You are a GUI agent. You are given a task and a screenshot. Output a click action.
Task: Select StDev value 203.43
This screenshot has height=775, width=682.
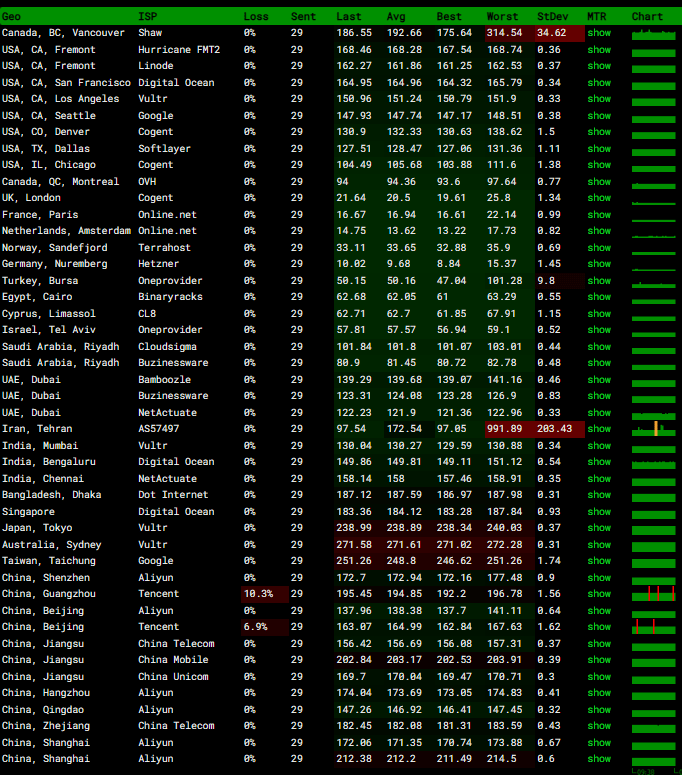(554, 429)
